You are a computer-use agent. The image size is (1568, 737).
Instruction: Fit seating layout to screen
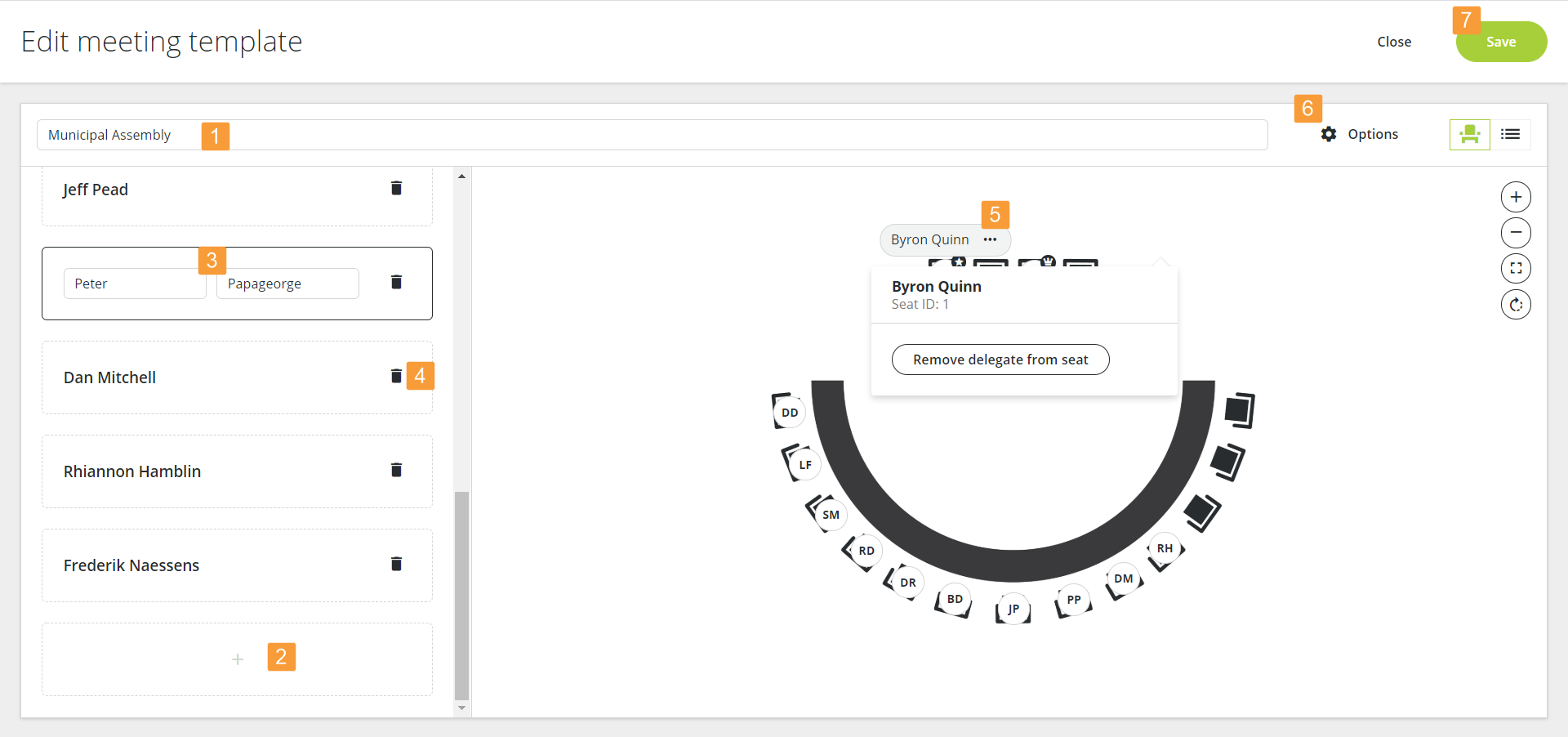click(x=1516, y=269)
